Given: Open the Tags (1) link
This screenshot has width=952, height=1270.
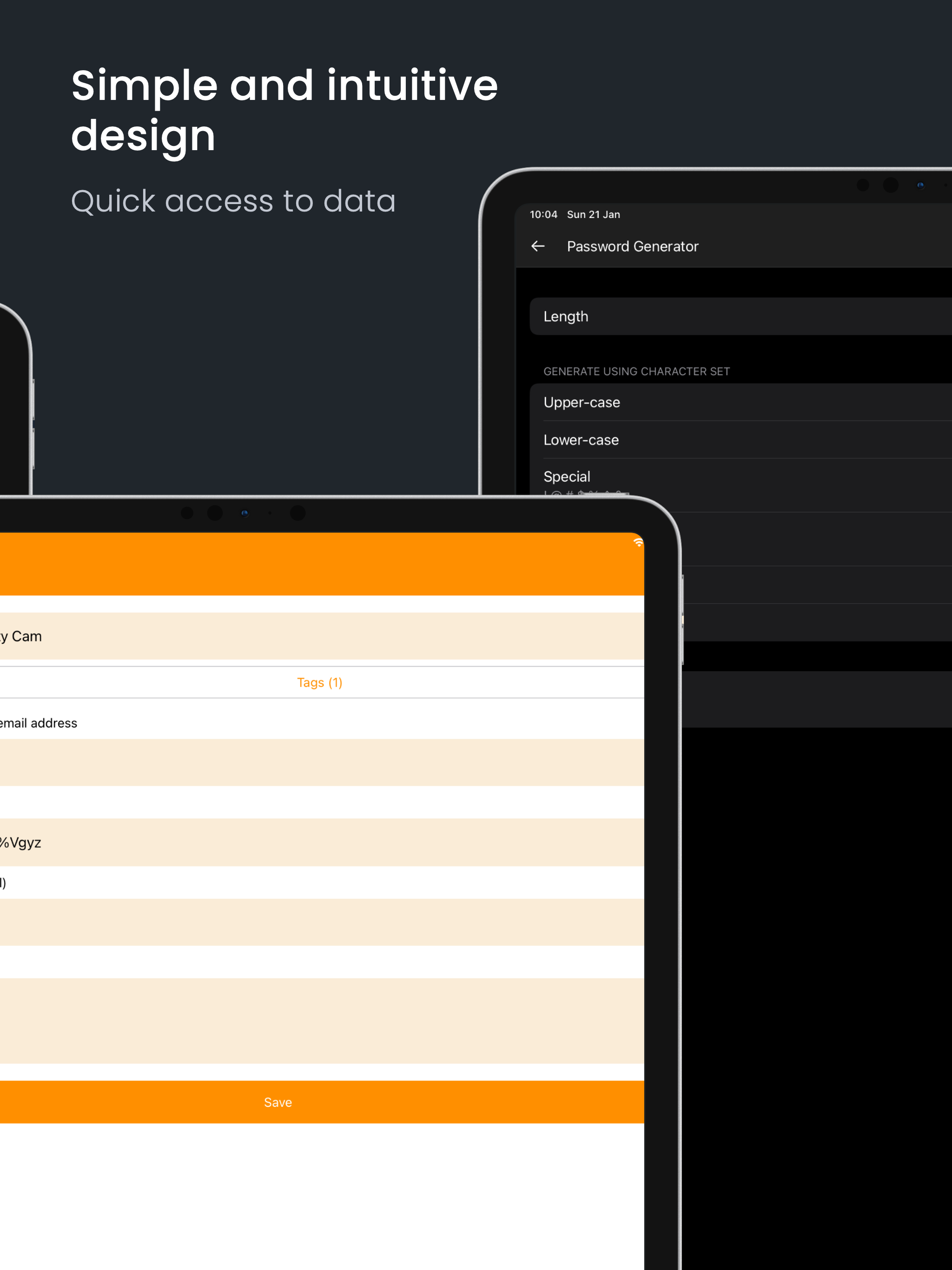Looking at the screenshot, I should 319,682.
